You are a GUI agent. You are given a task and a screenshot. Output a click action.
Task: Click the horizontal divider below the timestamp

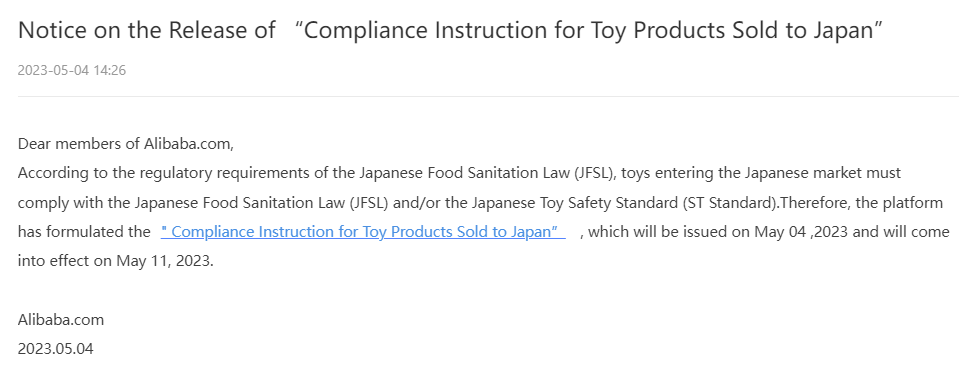click(488, 97)
